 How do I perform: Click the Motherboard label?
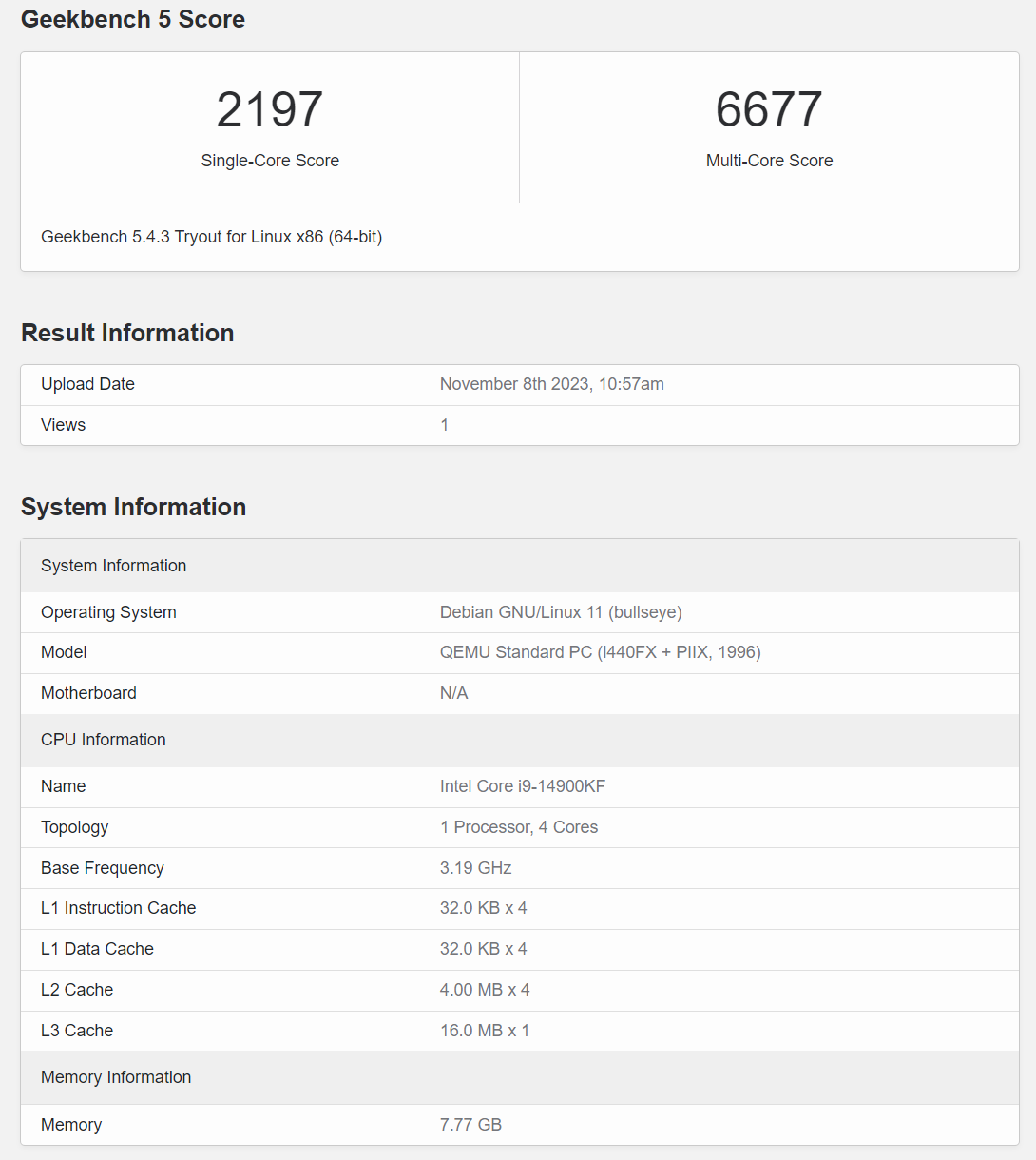(x=88, y=693)
